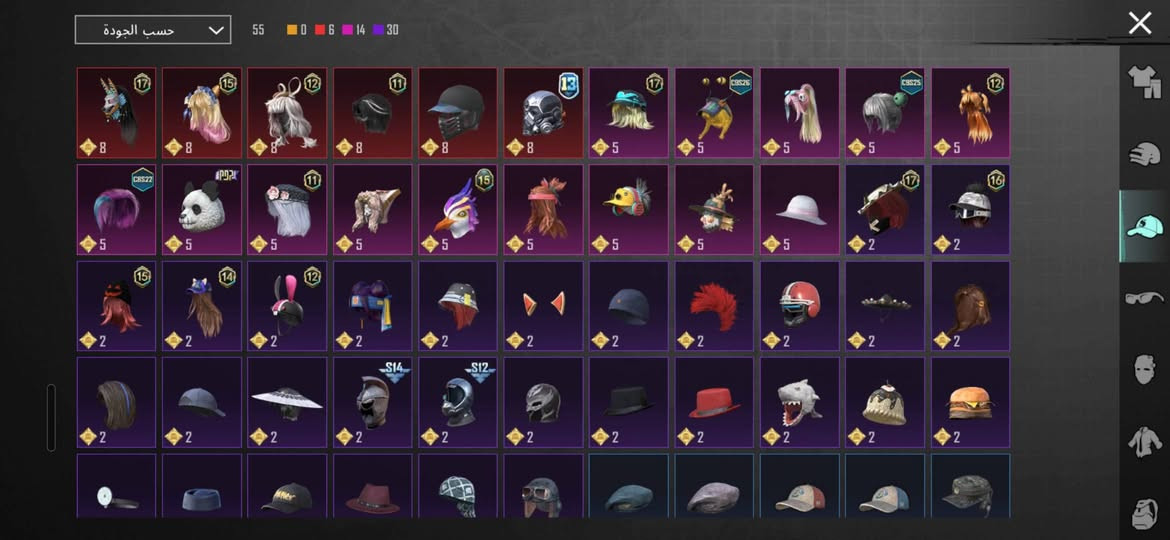
Task: Filter by the purple quality count 30
Action: pos(387,30)
